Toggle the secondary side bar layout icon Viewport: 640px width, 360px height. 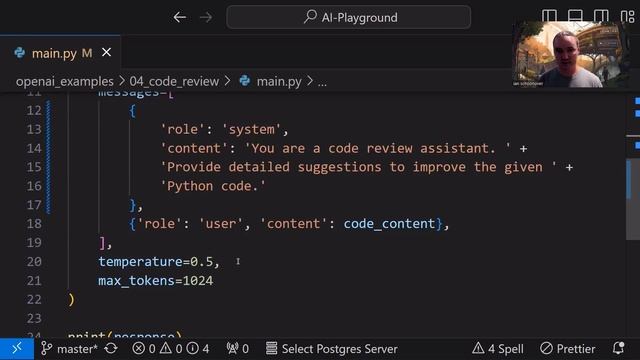click(x=601, y=16)
